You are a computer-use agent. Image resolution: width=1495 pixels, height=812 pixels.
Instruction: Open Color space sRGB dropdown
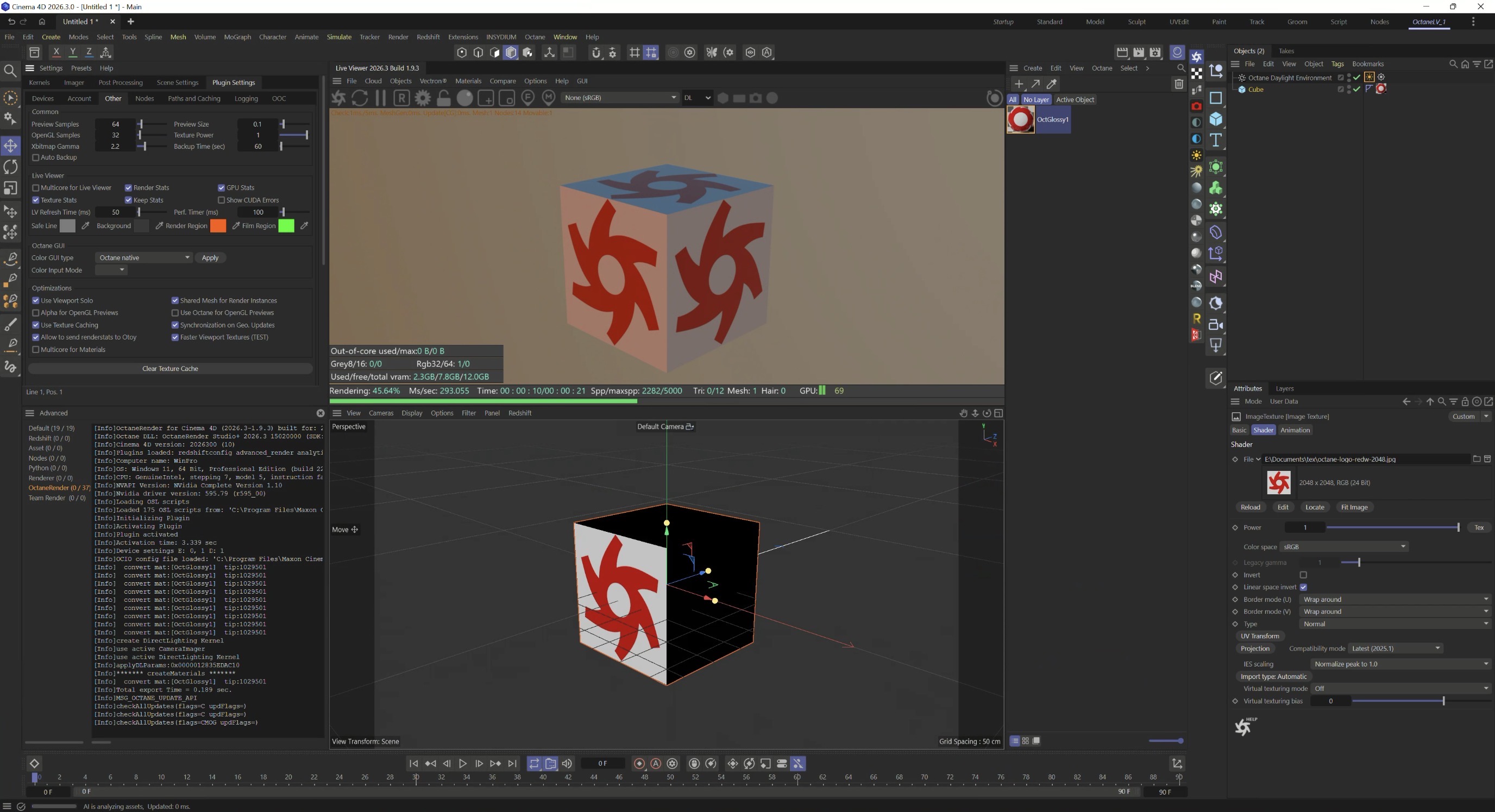point(1344,547)
